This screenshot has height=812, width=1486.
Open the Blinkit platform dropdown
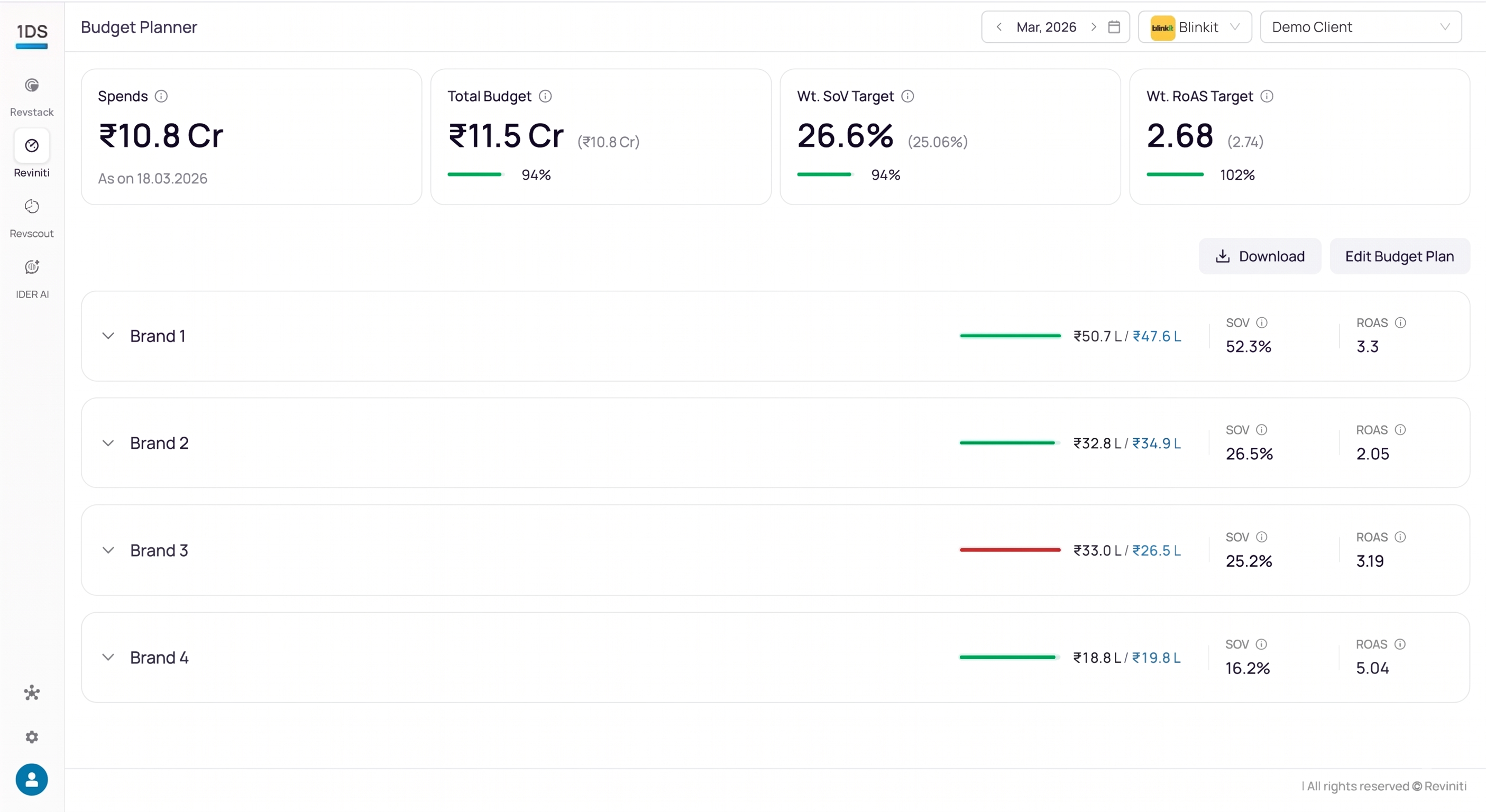point(1195,27)
